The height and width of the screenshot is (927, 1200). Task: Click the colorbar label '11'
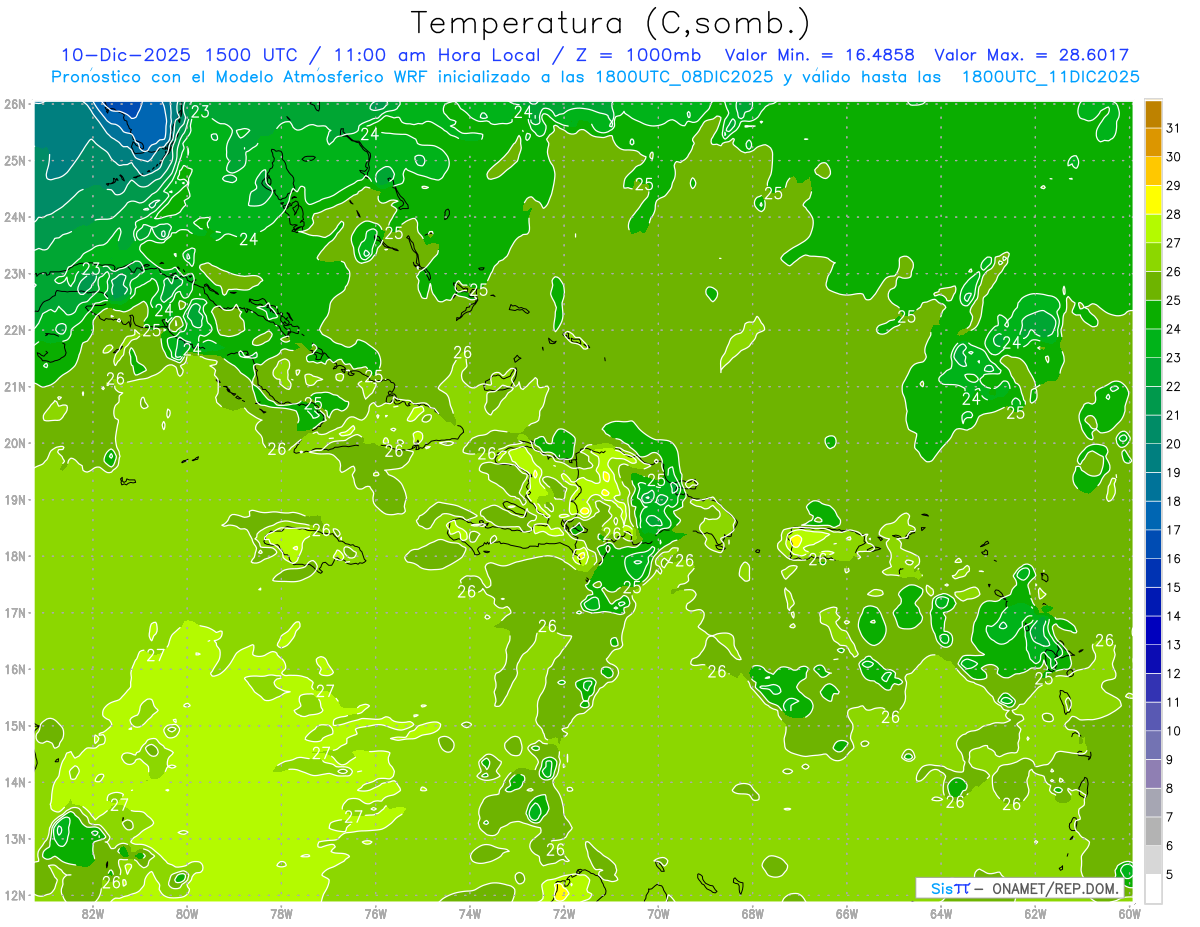[1174, 702]
